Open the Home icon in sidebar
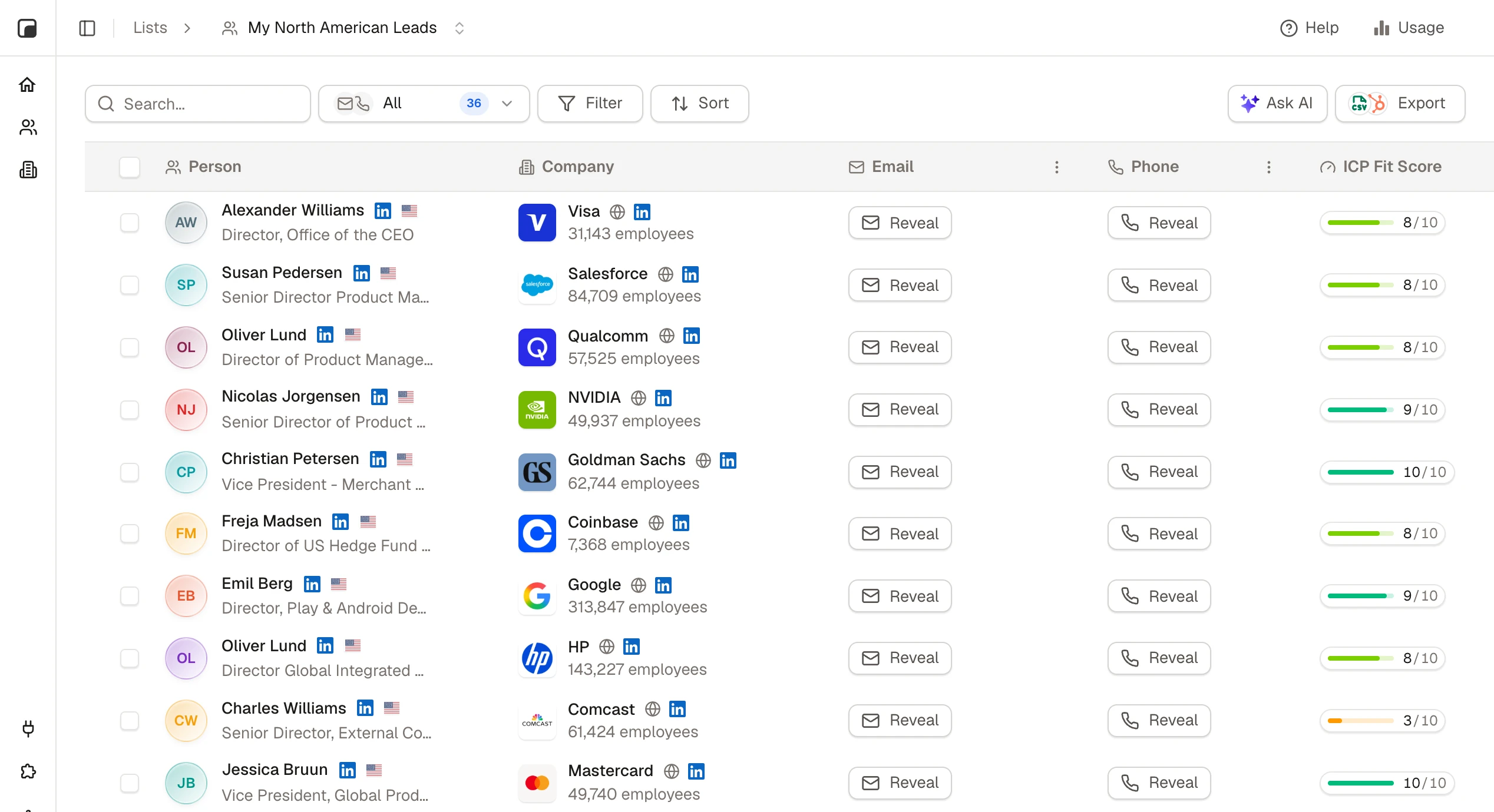The height and width of the screenshot is (812, 1494). pos(28,85)
